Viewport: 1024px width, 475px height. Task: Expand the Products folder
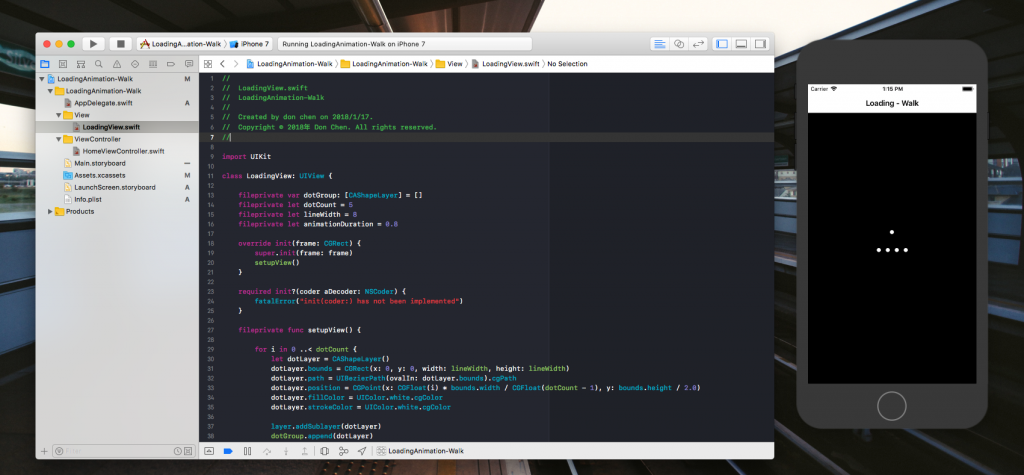click(50, 212)
